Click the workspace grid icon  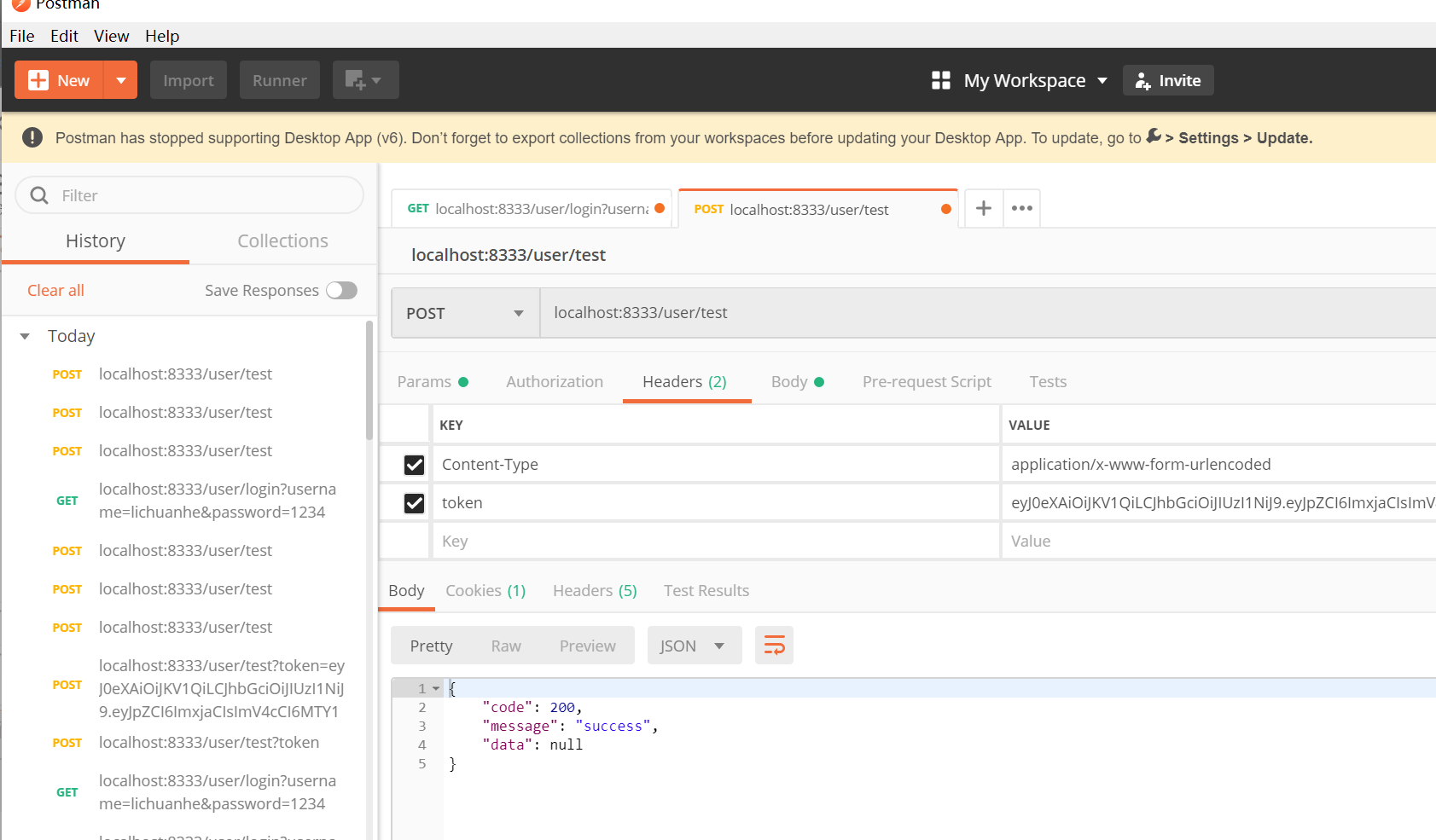[941, 80]
